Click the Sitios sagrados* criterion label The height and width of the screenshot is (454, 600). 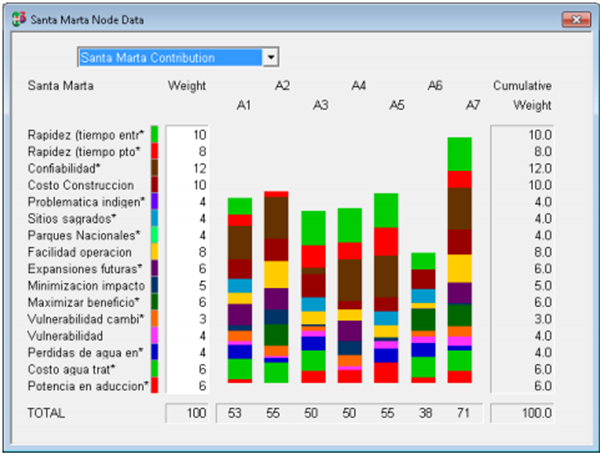click(x=73, y=218)
